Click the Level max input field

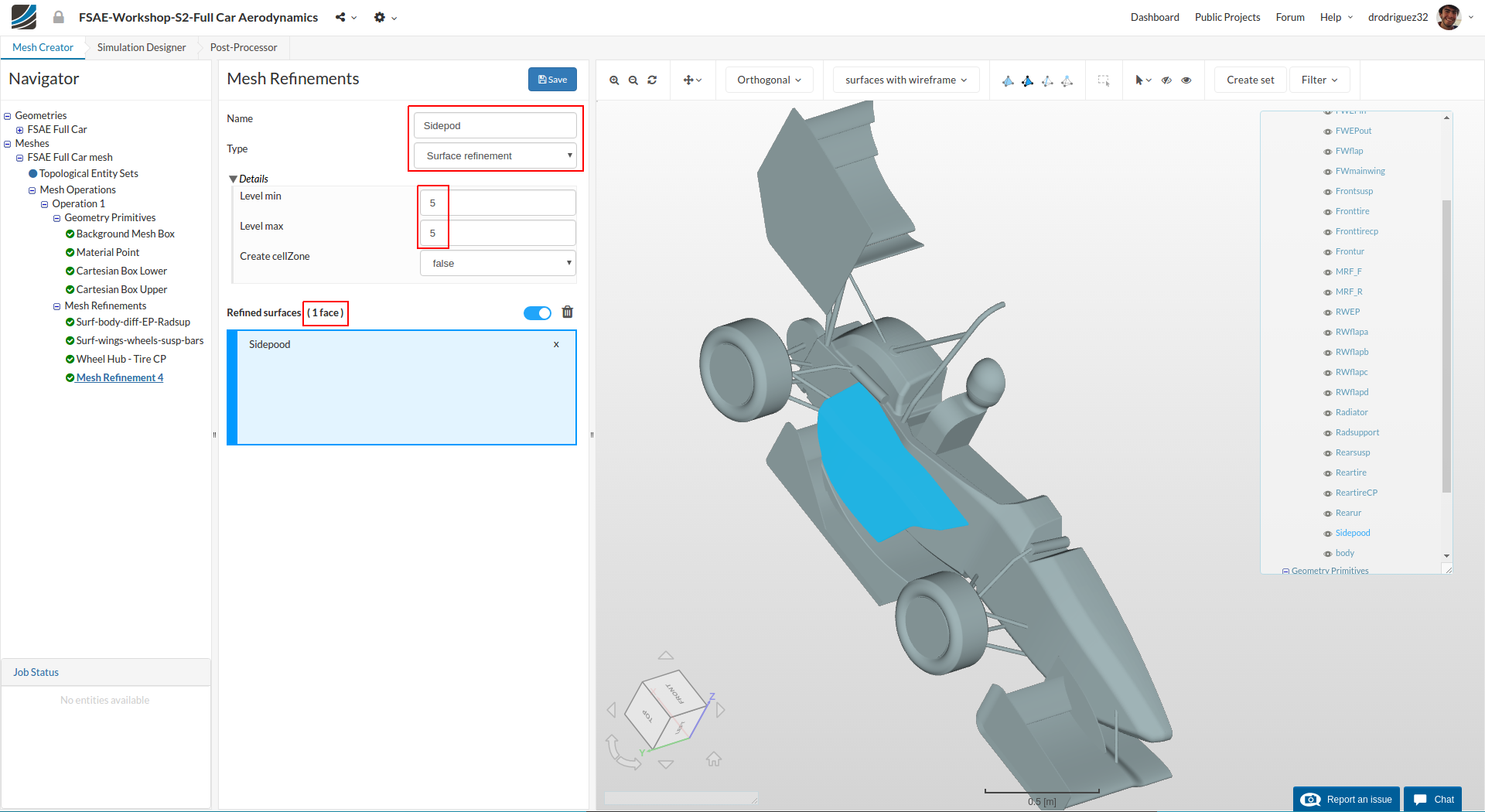click(498, 234)
